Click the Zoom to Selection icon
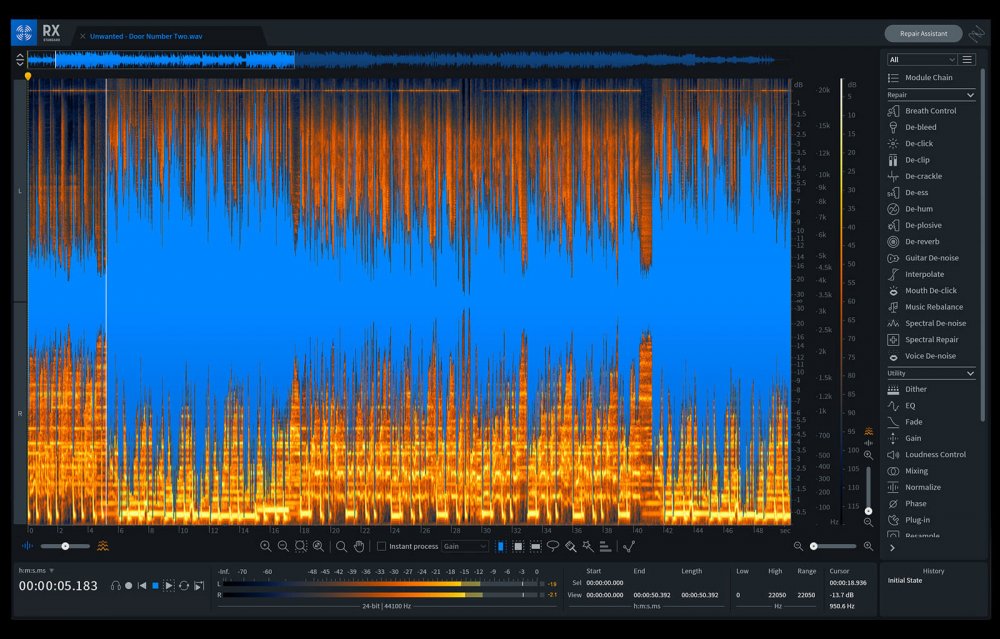 click(300, 547)
